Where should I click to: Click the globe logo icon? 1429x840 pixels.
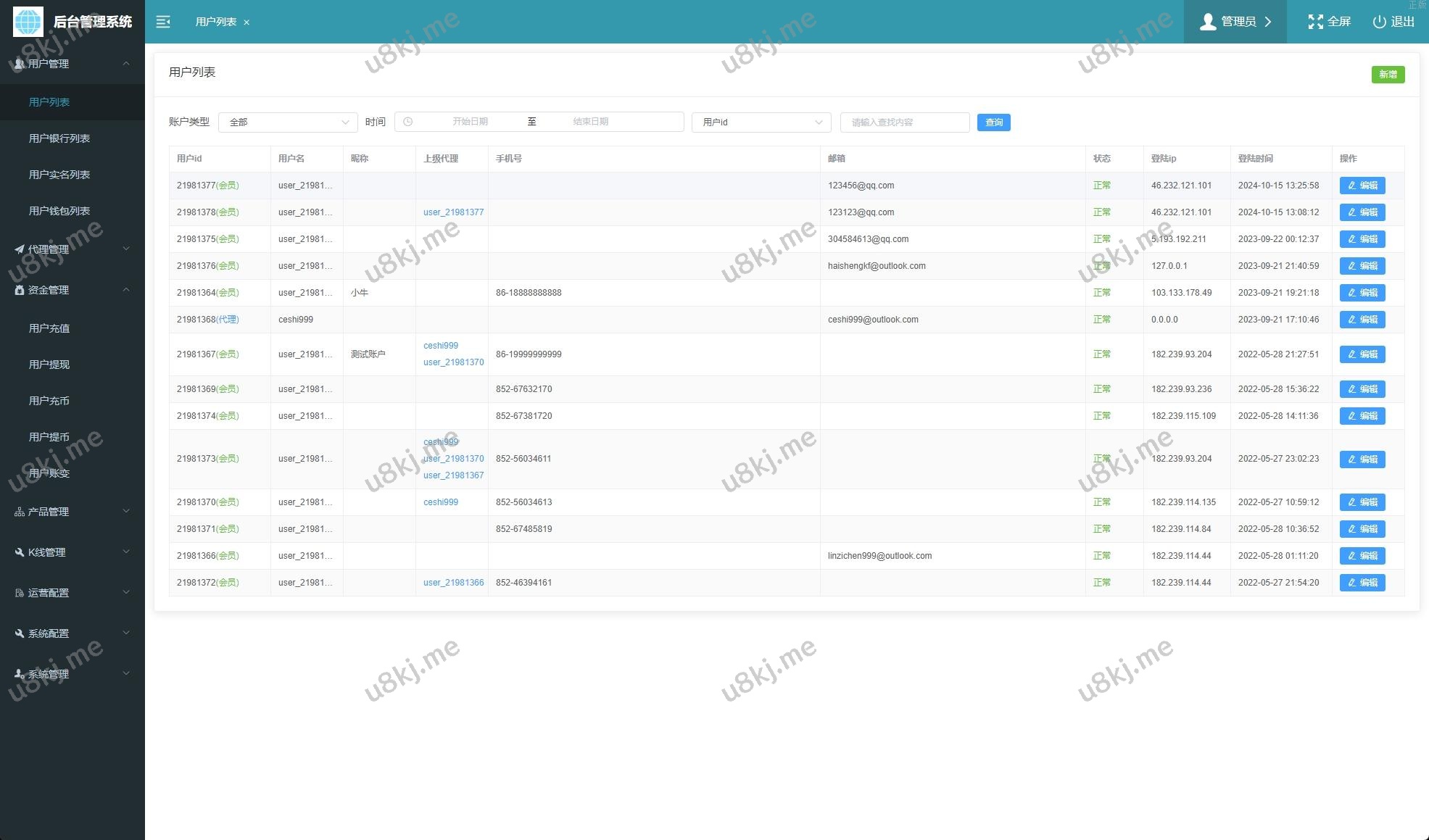tap(28, 22)
